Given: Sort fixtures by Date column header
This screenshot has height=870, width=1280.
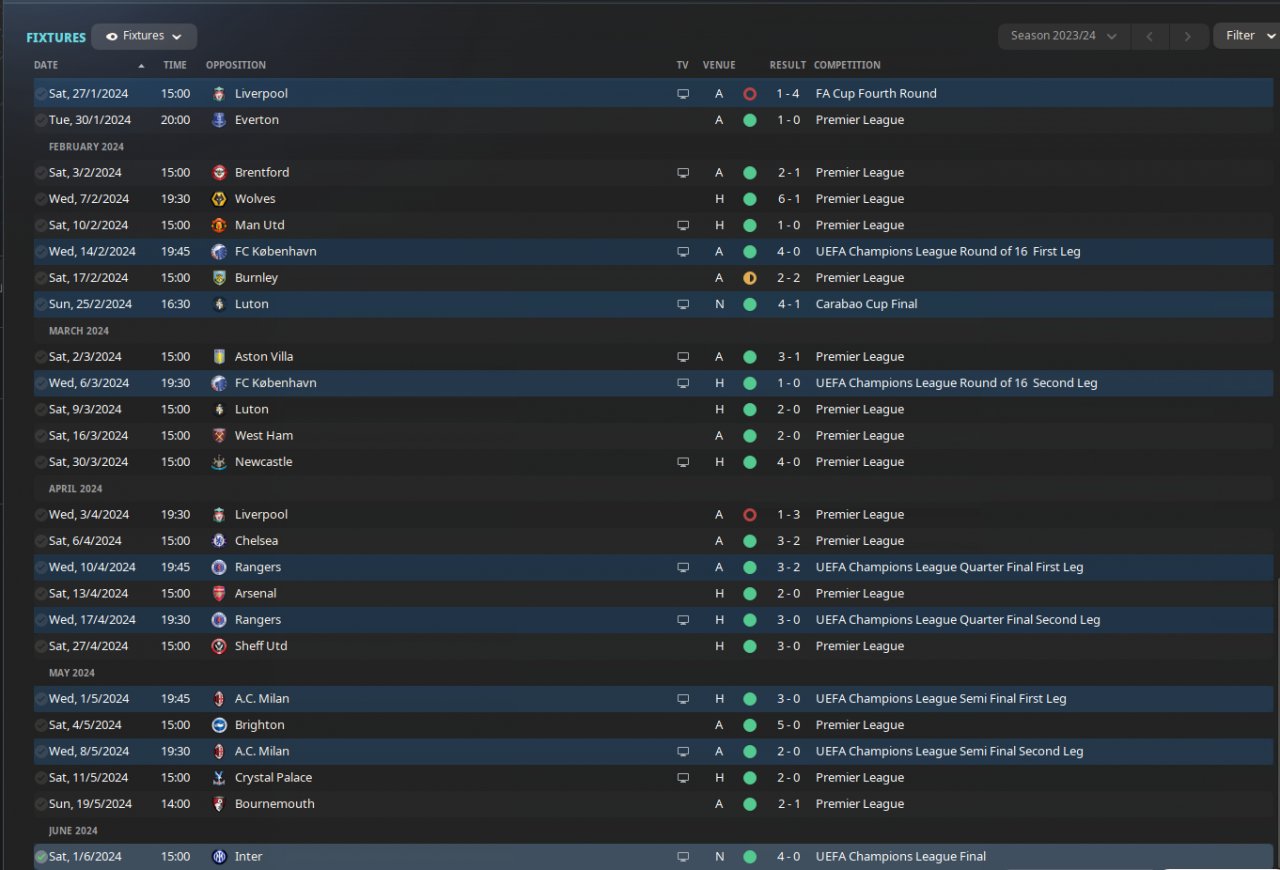Looking at the screenshot, I should click(46, 65).
